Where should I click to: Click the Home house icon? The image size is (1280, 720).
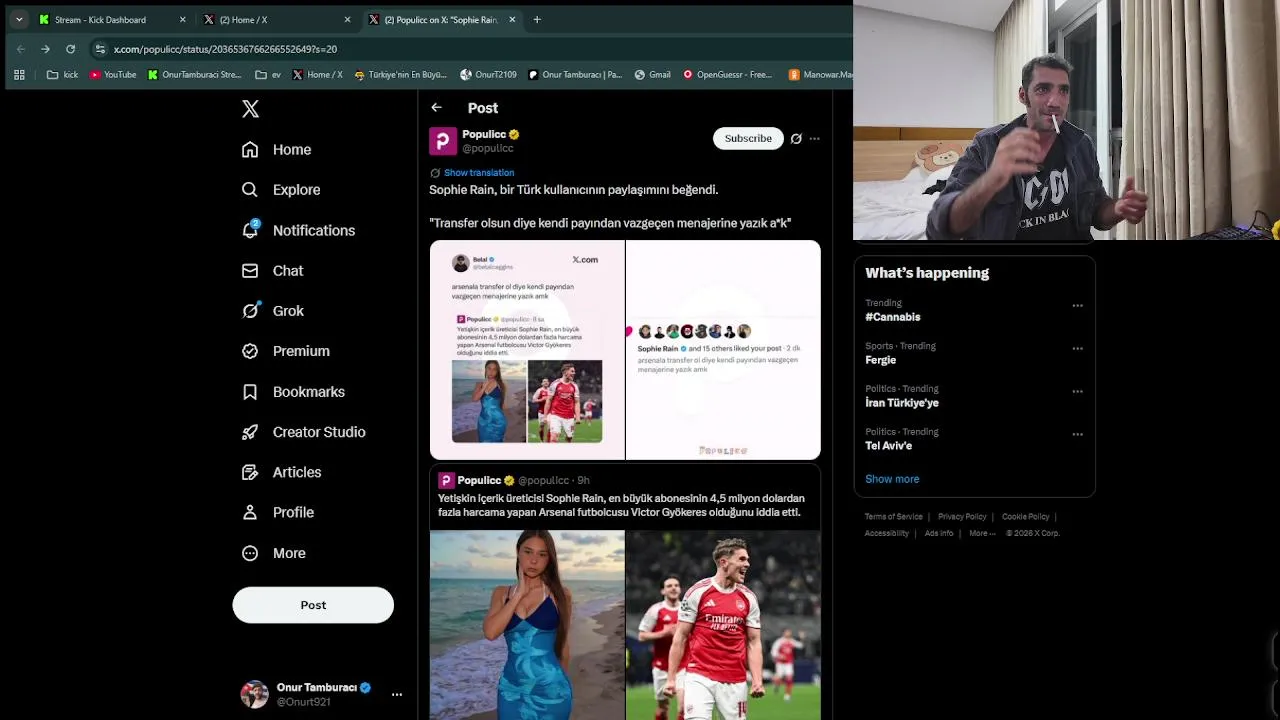[250, 149]
